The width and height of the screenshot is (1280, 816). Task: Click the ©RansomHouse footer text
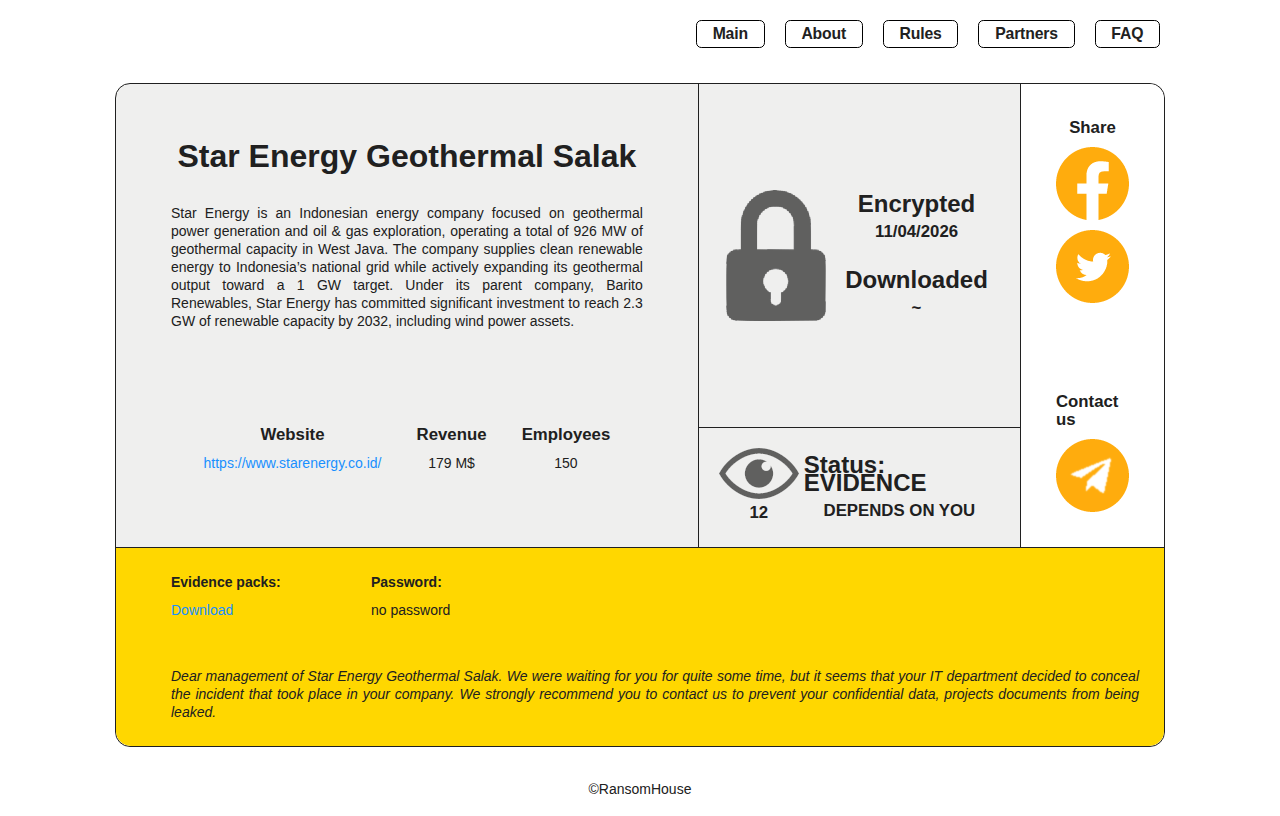pos(640,789)
